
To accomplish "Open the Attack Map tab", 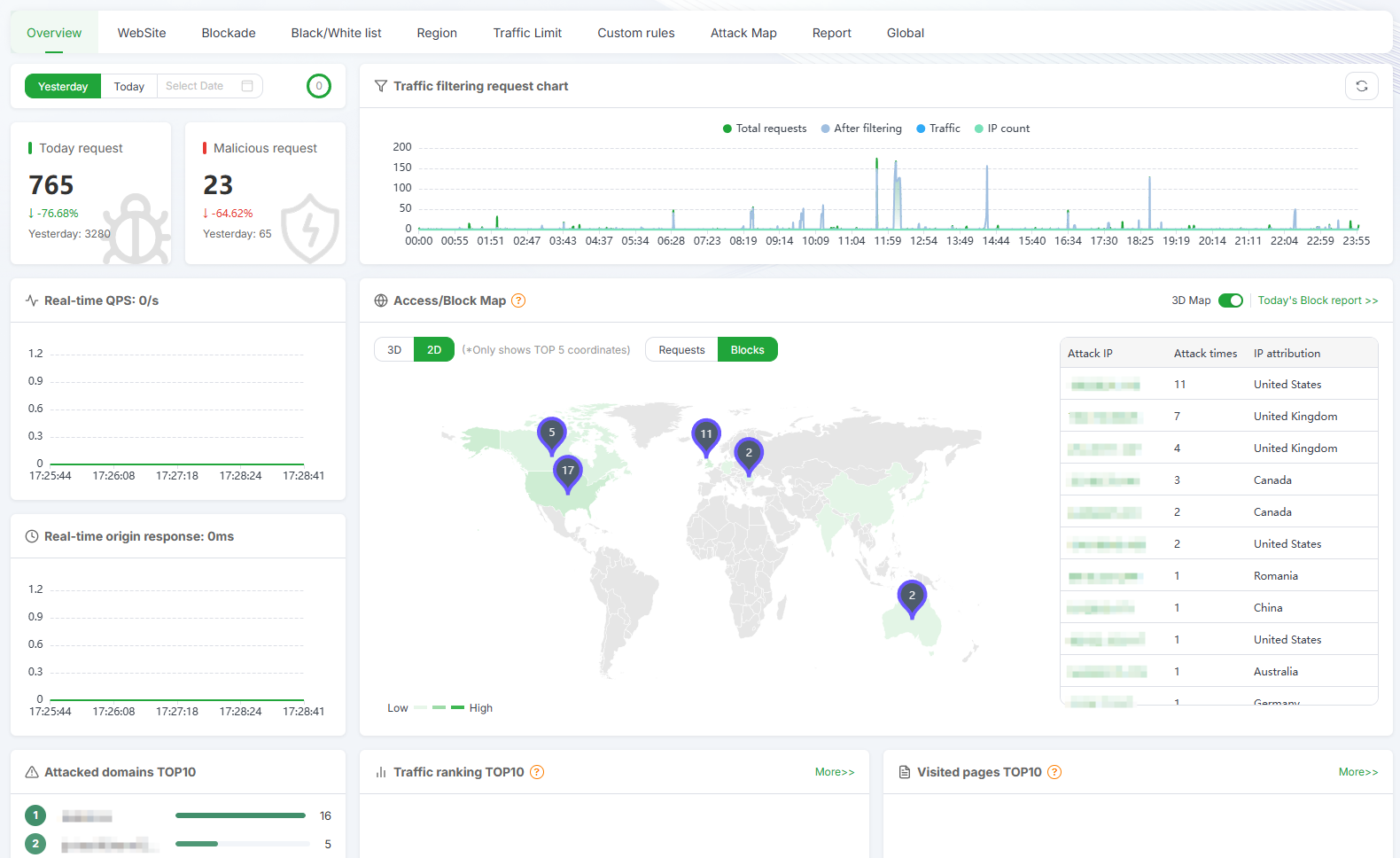I will click(x=743, y=33).
